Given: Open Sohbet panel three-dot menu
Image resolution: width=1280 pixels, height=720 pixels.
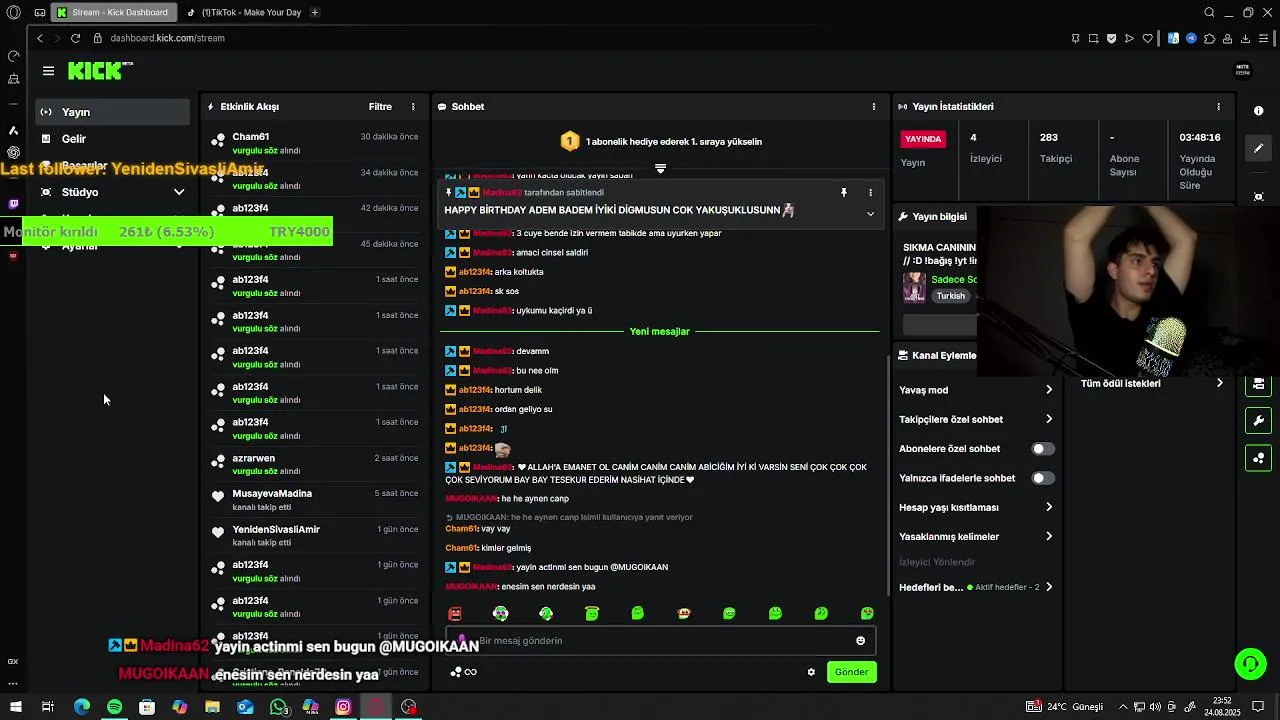Looking at the screenshot, I should [x=874, y=107].
